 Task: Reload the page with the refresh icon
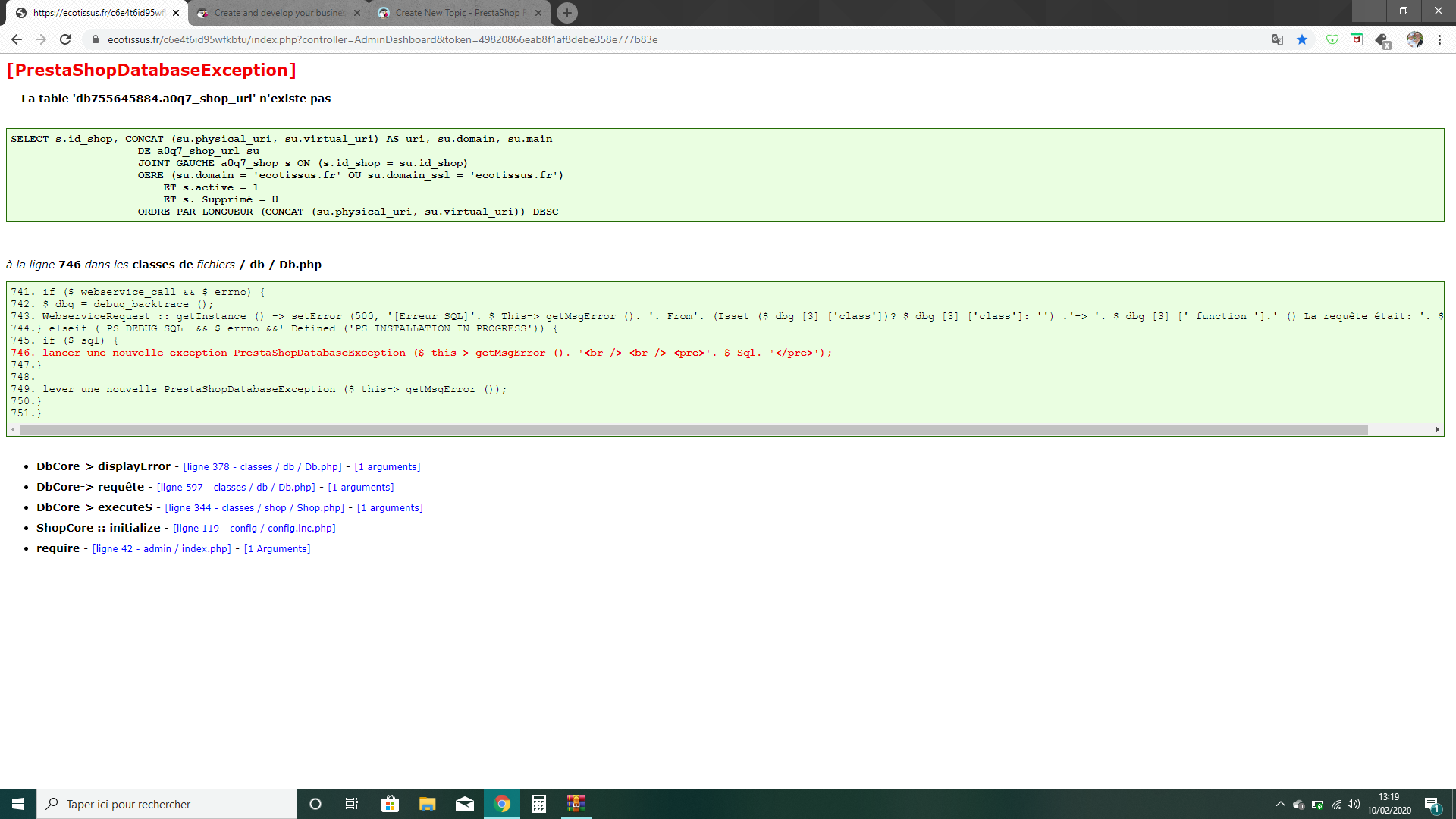point(65,39)
